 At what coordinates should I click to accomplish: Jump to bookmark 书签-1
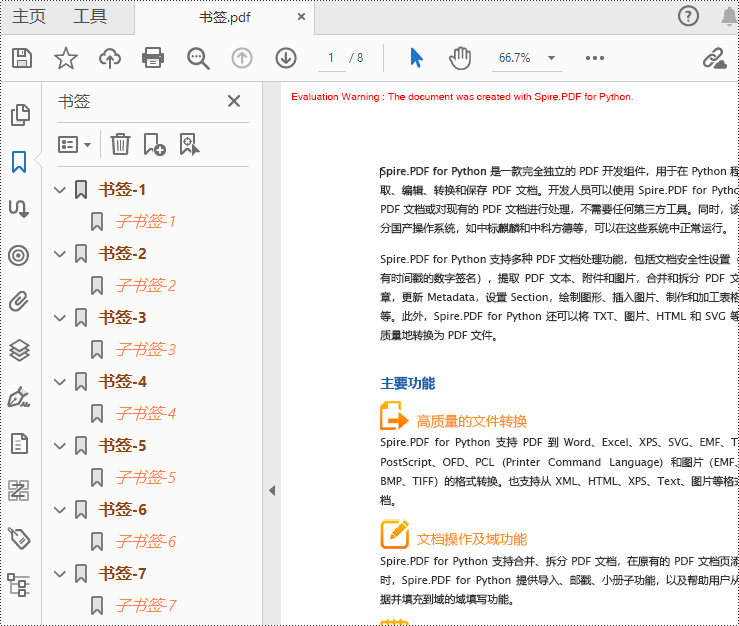point(122,189)
